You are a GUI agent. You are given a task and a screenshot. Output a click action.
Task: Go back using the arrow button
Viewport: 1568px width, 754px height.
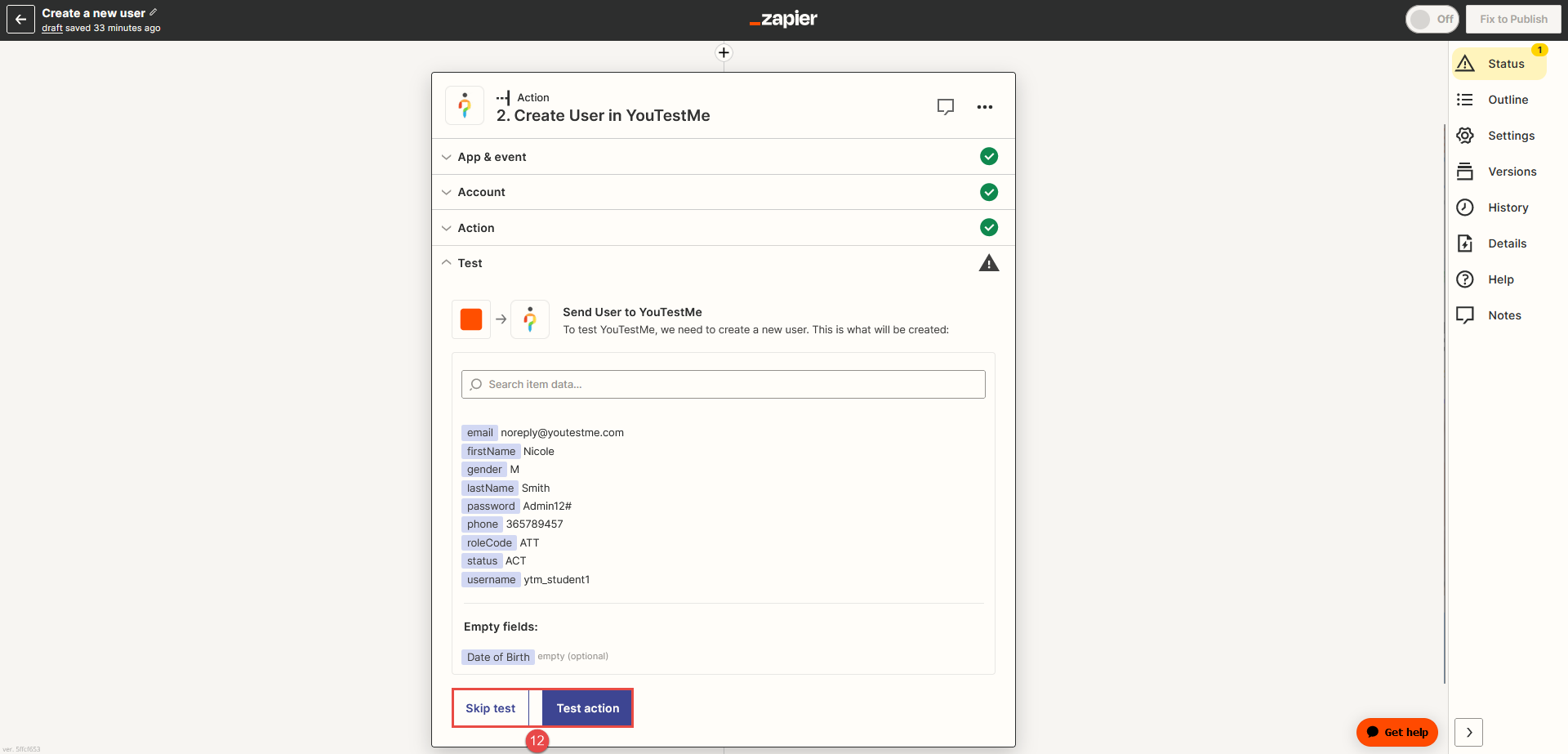pyautogui.click(x=20, y=20)
